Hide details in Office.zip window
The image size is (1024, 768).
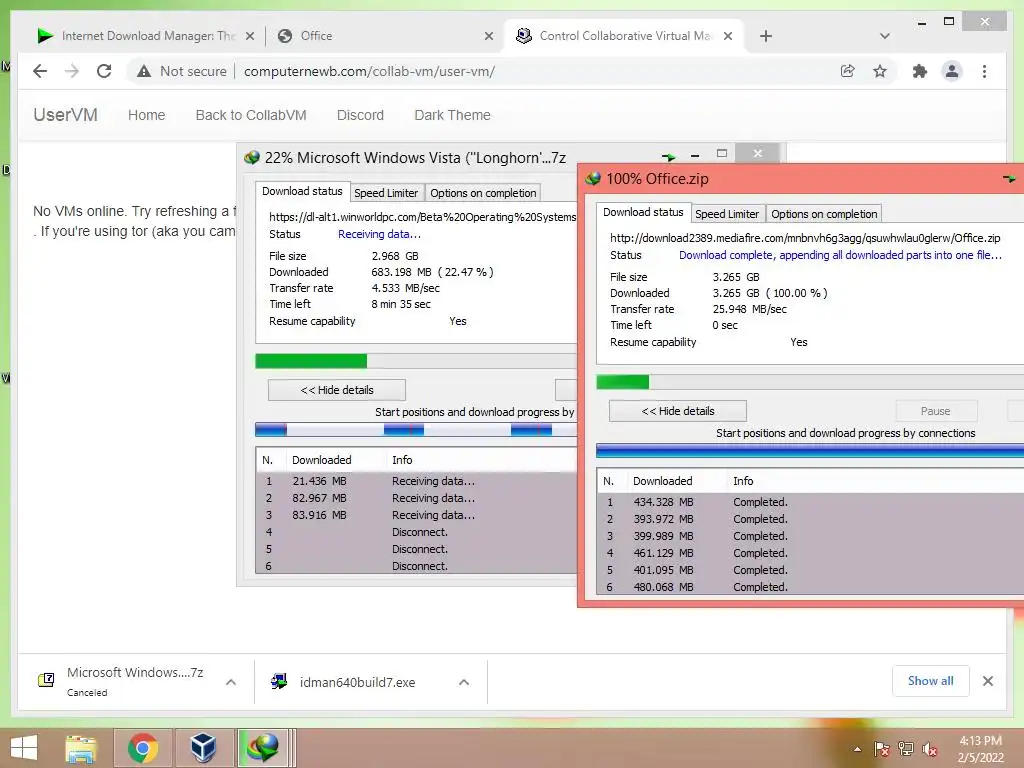pos(677,411)
